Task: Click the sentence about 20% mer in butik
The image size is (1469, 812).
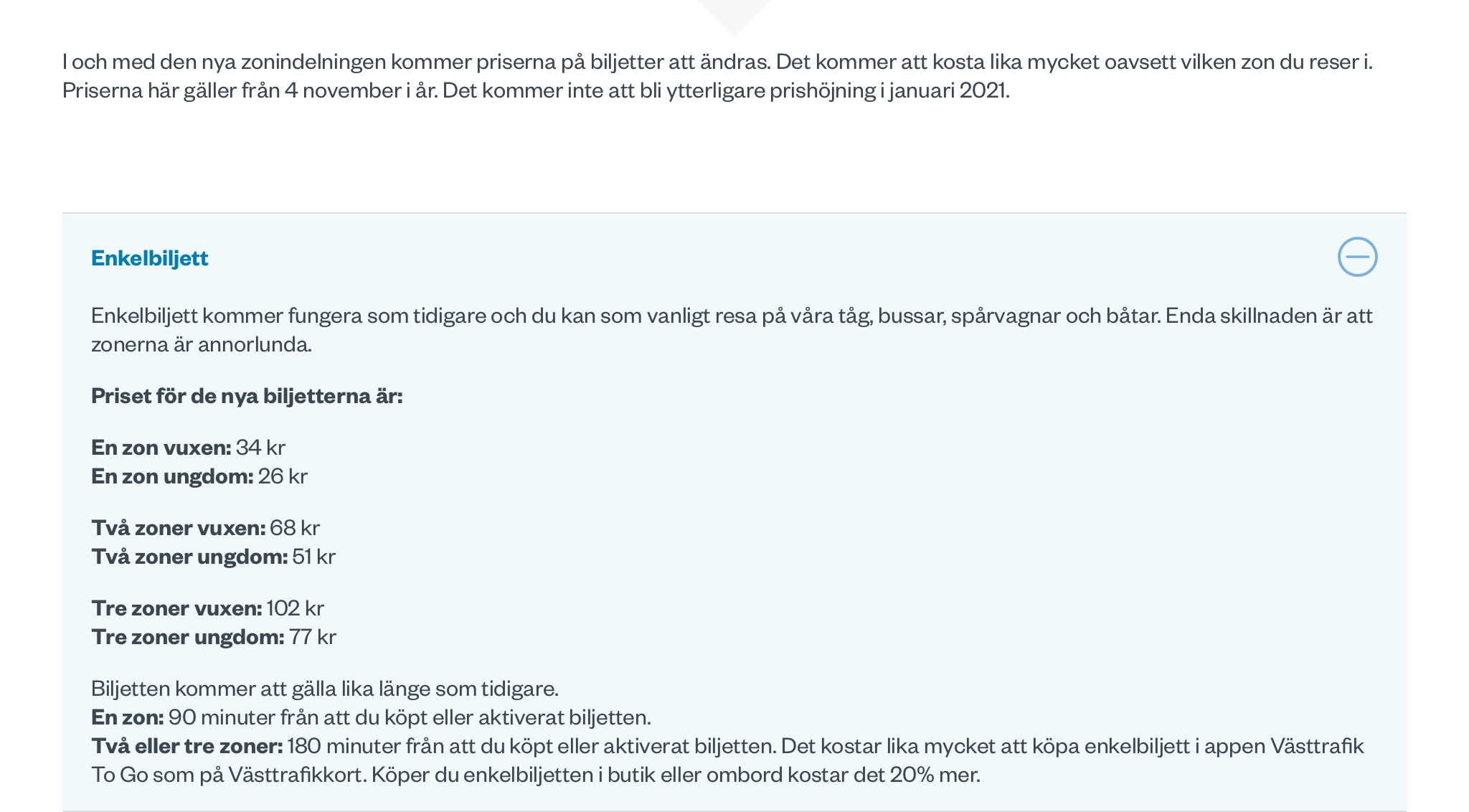Action: tap(674, 775)
